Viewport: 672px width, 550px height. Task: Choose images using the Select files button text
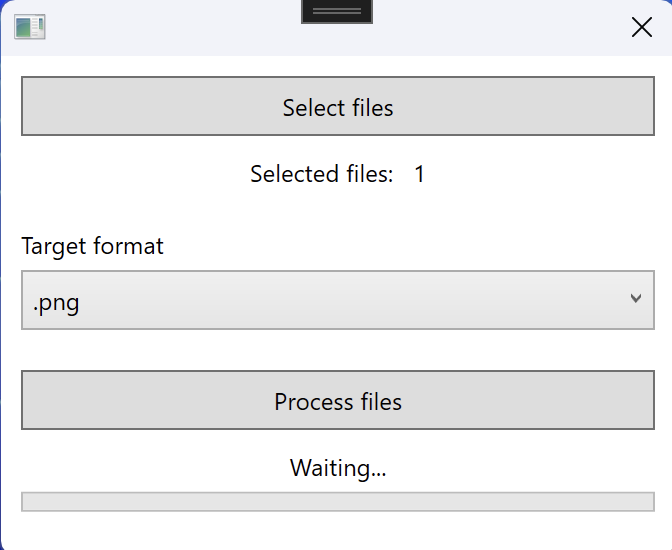pyautogui.click(x=338, y=107)
